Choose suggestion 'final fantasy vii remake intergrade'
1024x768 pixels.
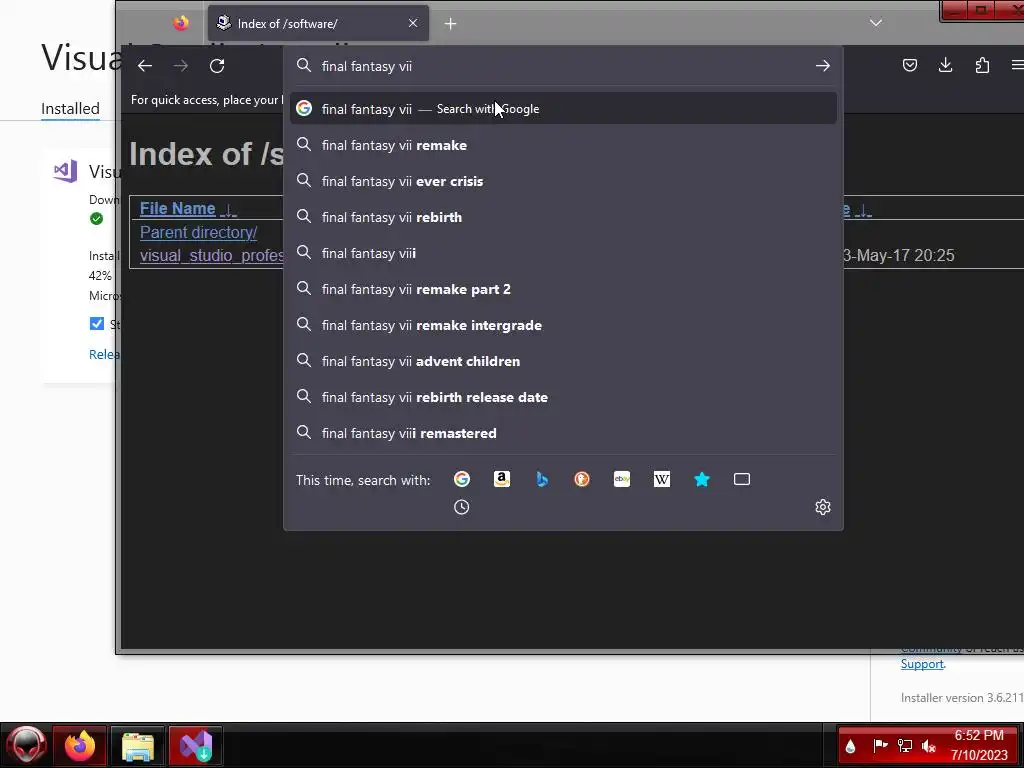tap(563, 325)
